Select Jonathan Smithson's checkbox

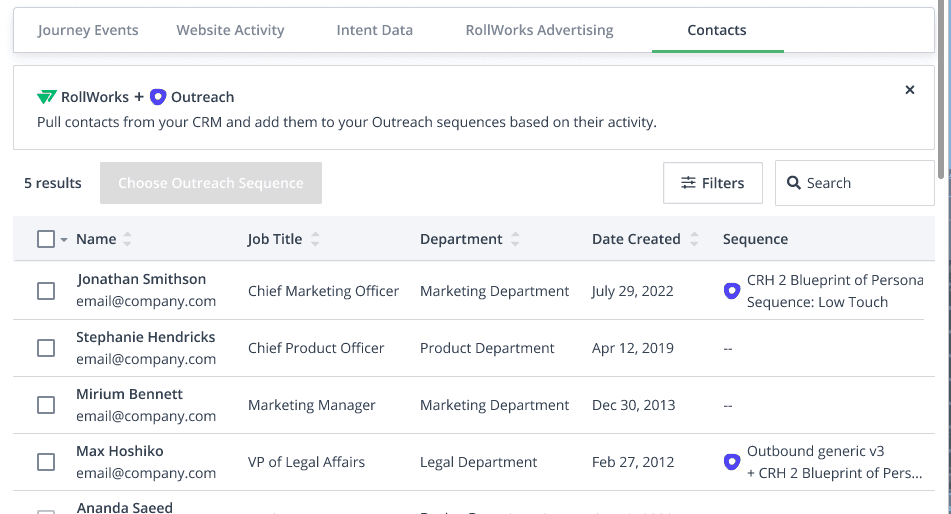(x=46, y=291)
